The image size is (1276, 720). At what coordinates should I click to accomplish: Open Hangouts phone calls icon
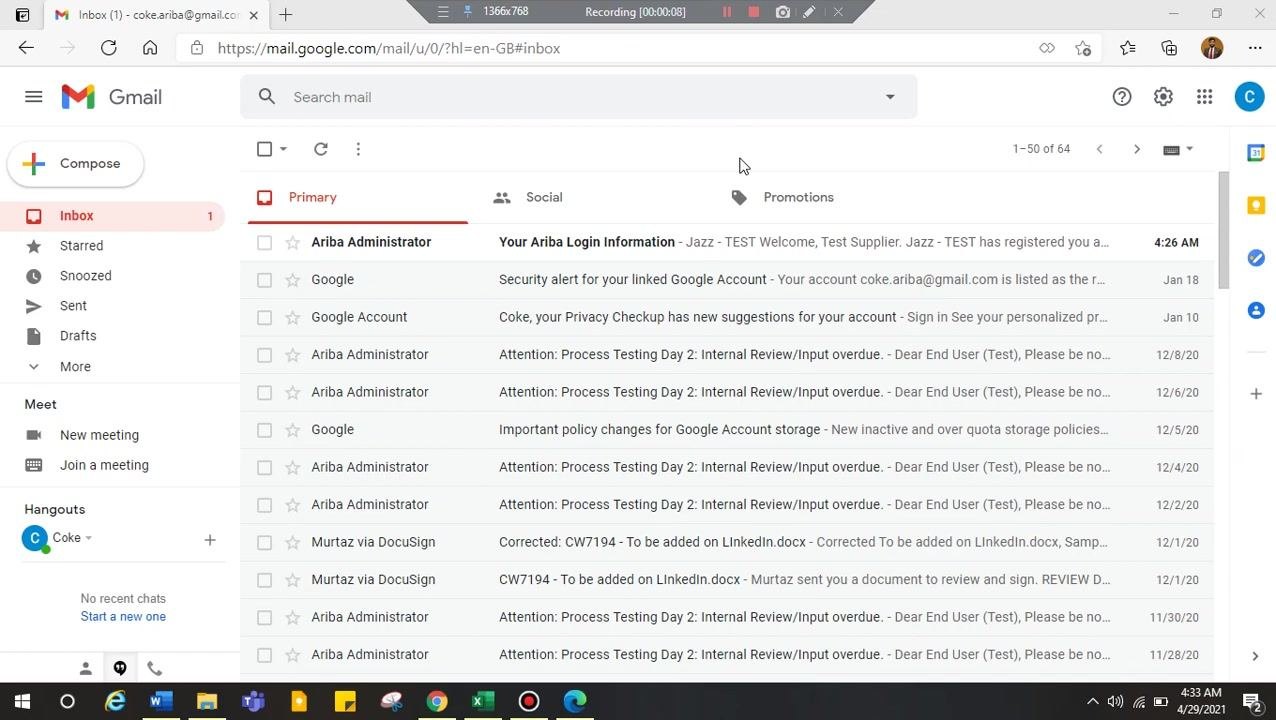coord(154,668)
